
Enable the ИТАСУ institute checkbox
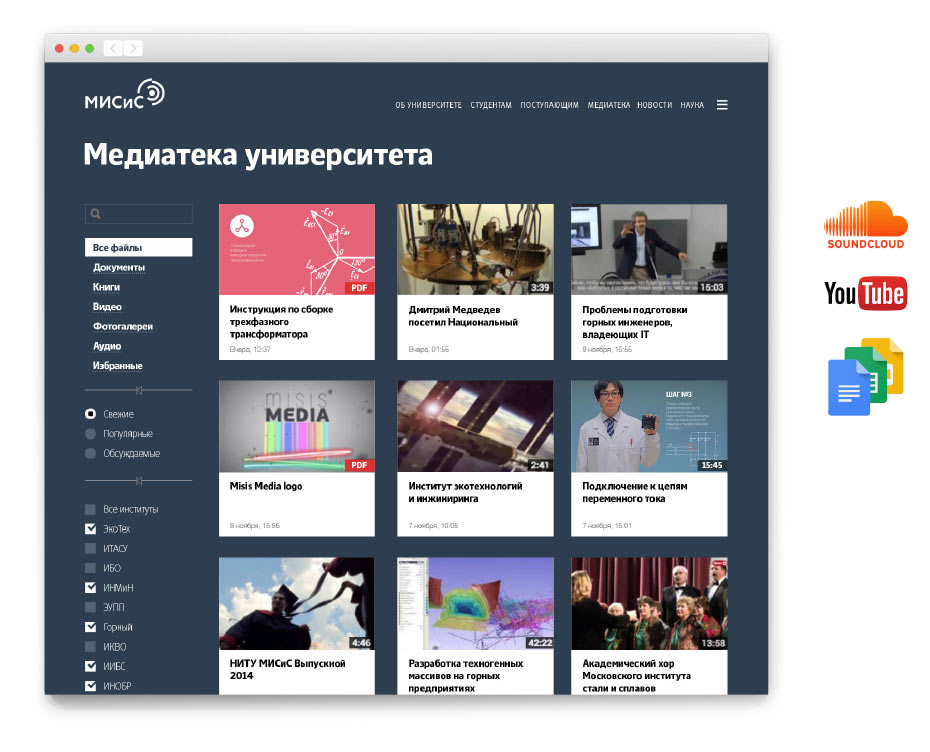[89, 548]
